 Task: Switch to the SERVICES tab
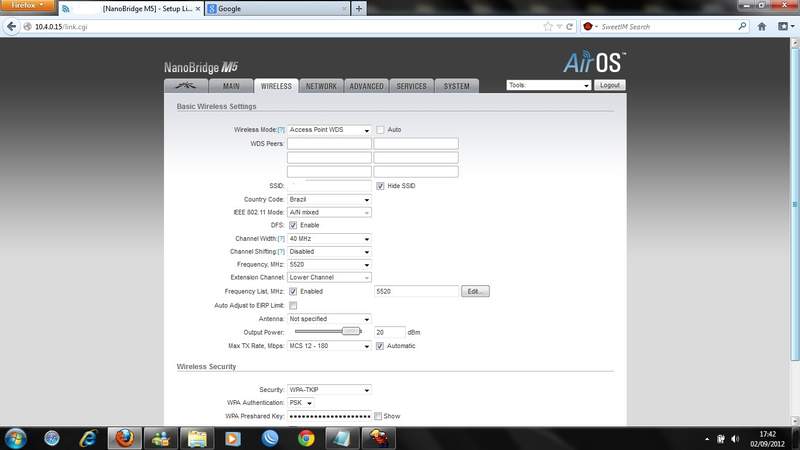click(x=411, y=86)
